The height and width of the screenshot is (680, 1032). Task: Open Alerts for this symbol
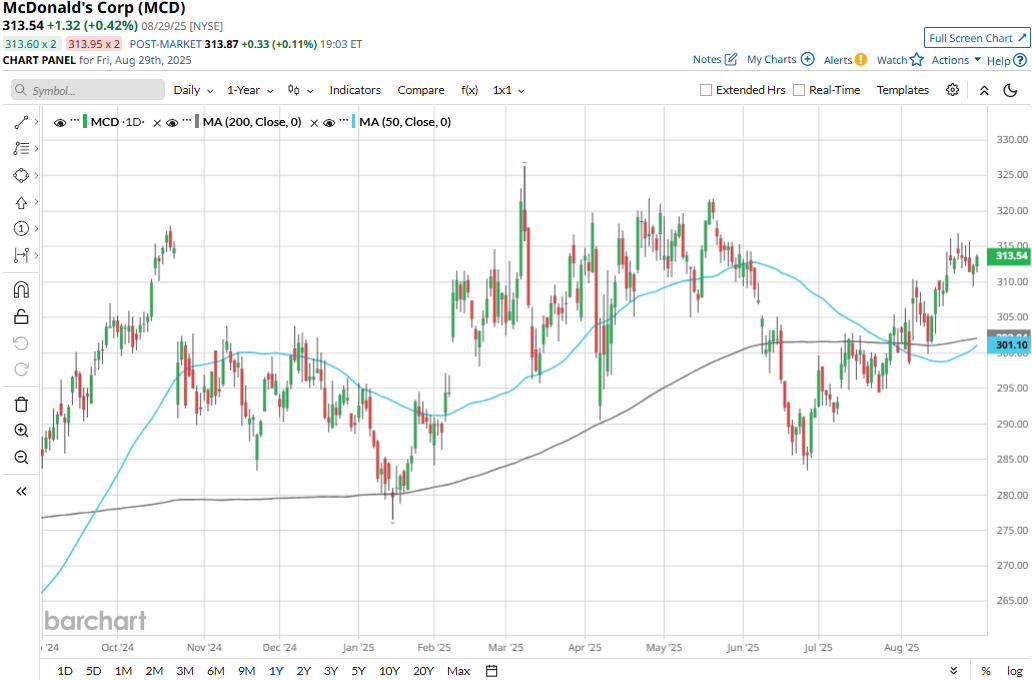[x=845, y=60]
